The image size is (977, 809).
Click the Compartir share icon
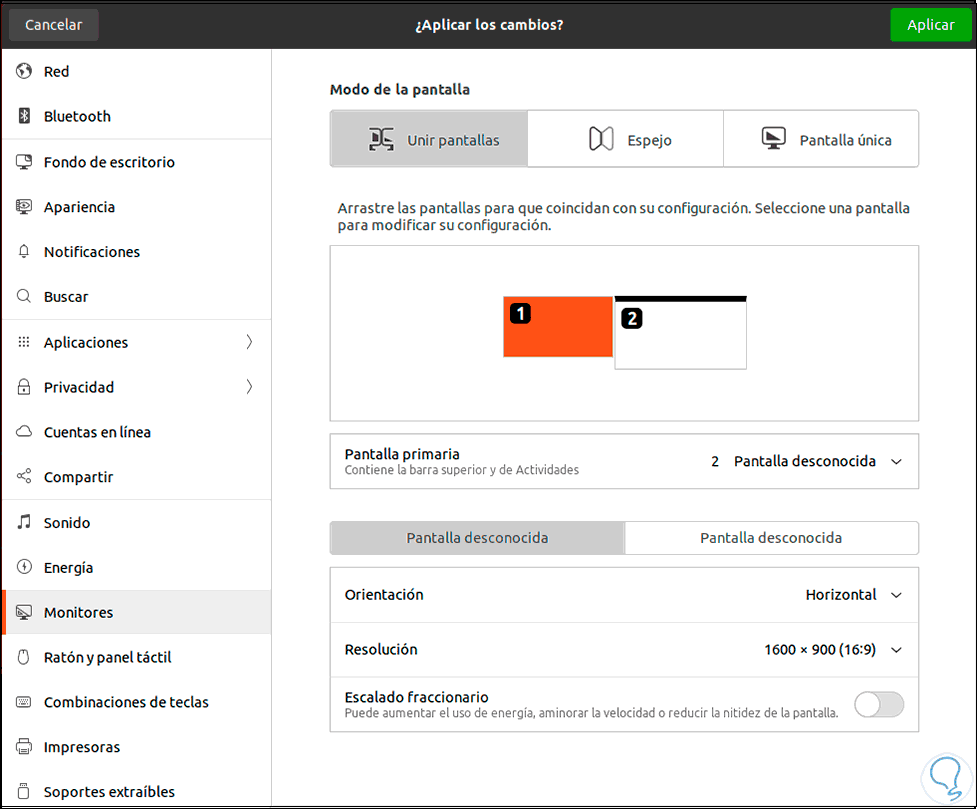point(24,477)
